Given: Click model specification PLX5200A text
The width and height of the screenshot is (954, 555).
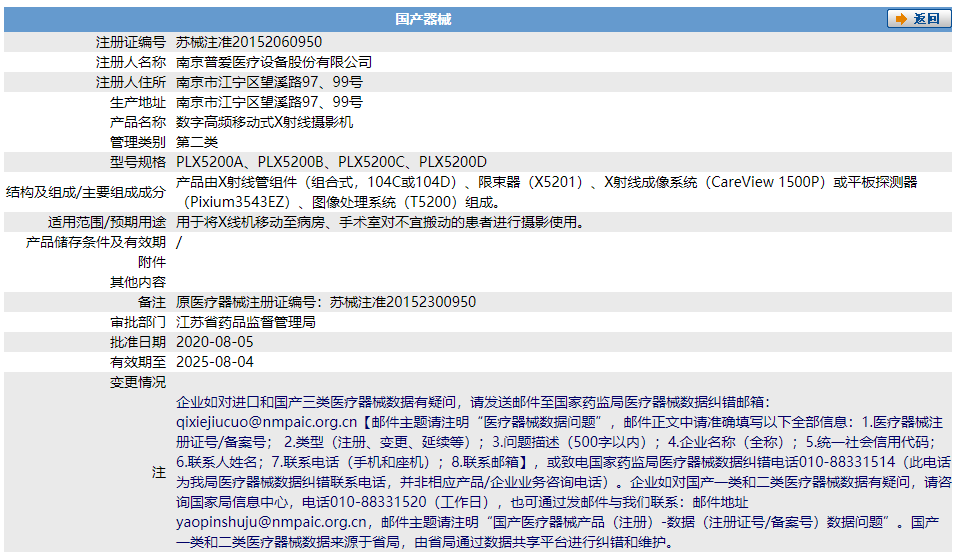Looking at the screenshot, I should (210, 162).
